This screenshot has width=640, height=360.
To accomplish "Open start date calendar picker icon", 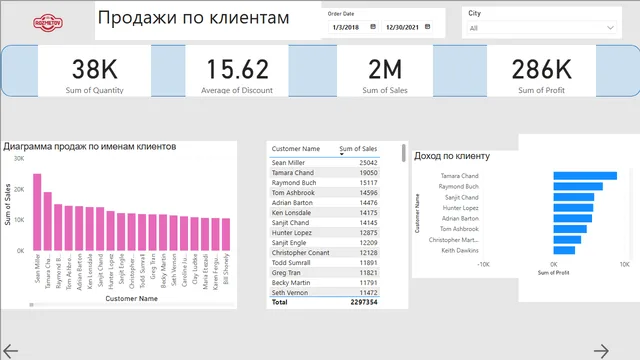I will point(373,27).
